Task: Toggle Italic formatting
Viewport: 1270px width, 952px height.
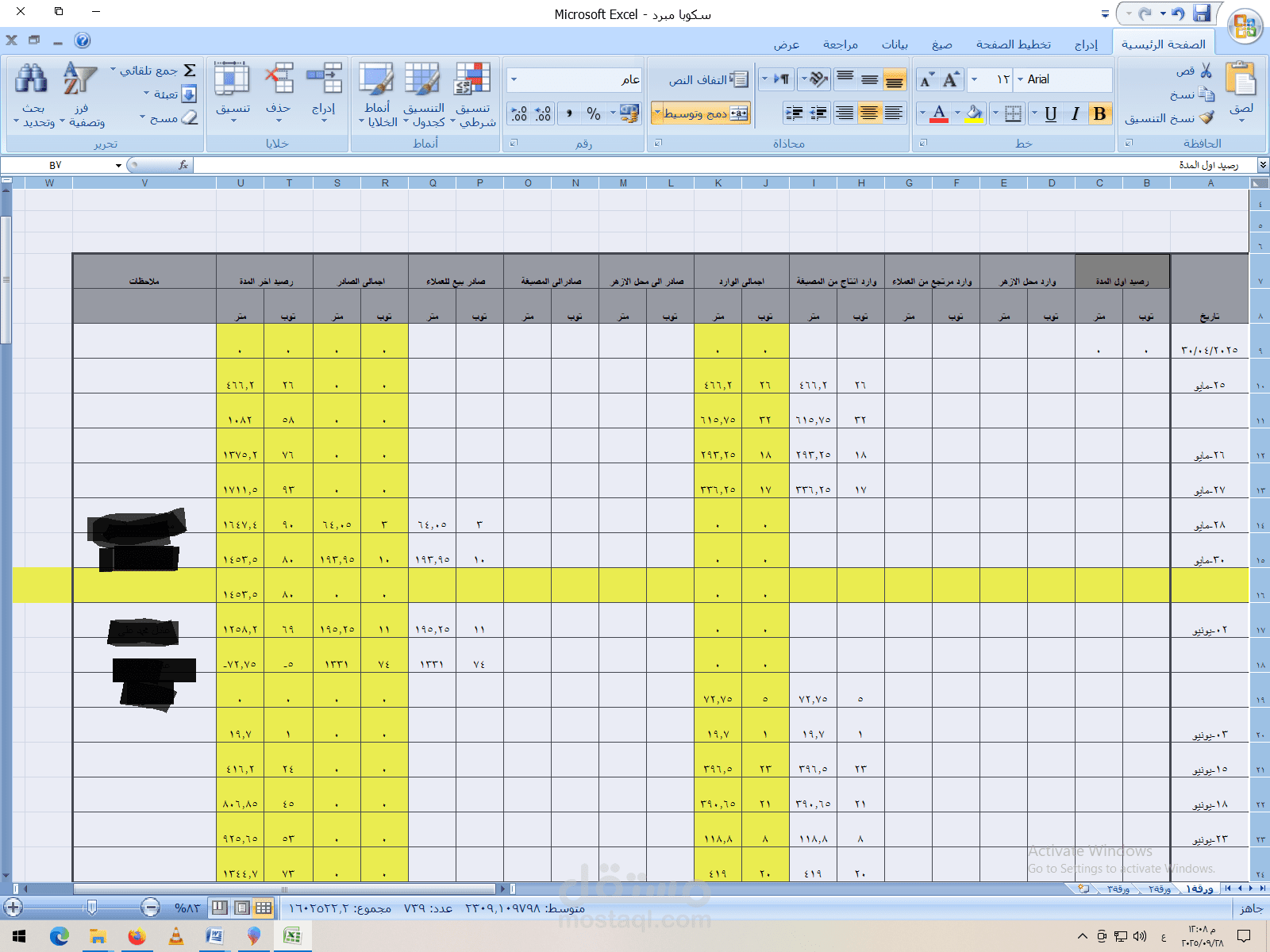Action: 1075,113
